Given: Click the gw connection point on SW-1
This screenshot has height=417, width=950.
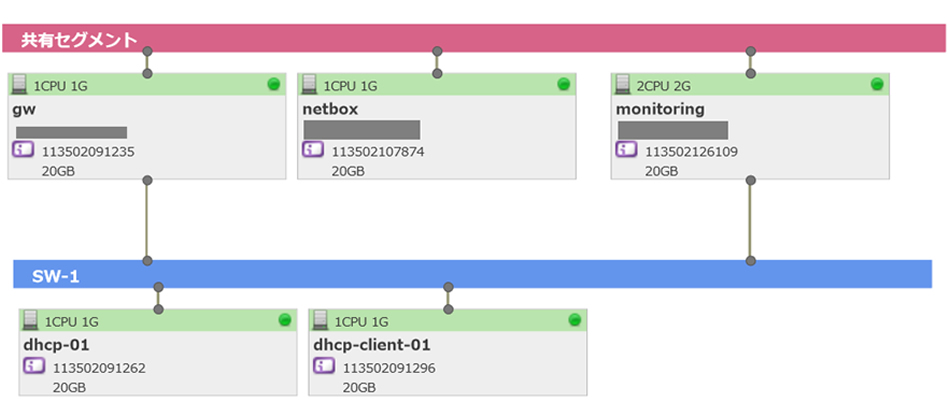Looking at the screenshot, I should [x=148, y=261].
